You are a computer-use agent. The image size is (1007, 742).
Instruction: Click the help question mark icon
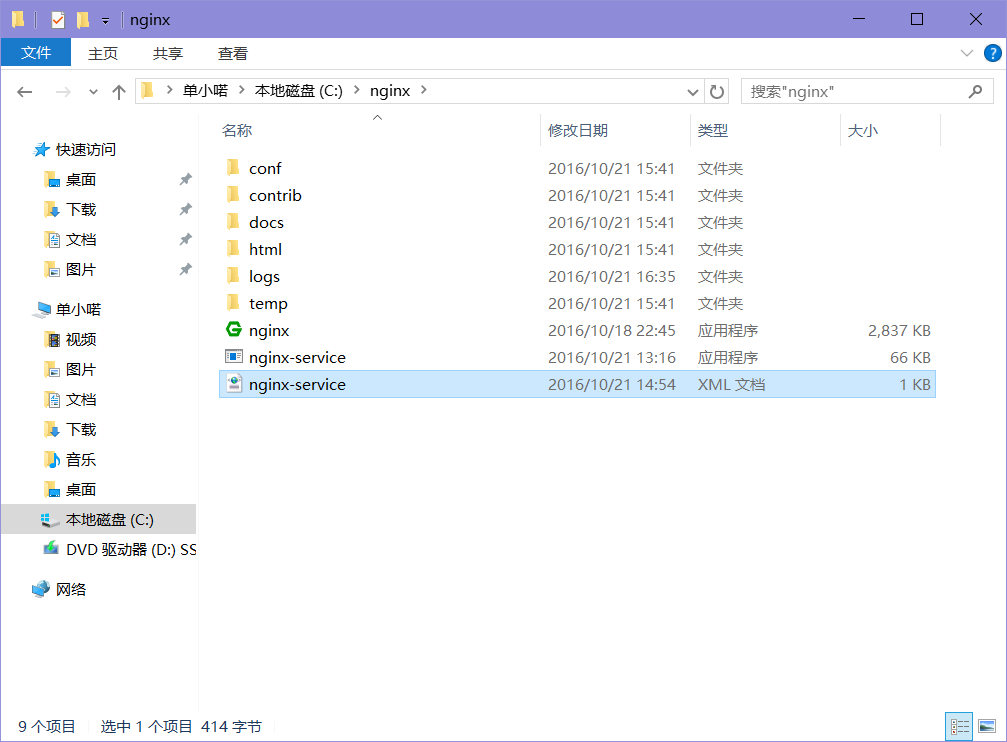click(x=992, y=53)
